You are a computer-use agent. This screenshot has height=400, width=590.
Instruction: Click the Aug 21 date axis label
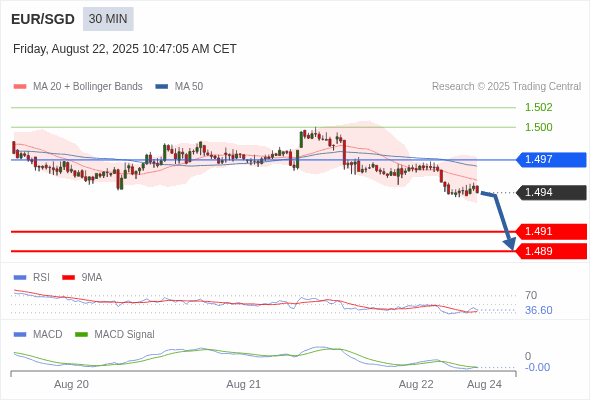click(x=243, y=385)
